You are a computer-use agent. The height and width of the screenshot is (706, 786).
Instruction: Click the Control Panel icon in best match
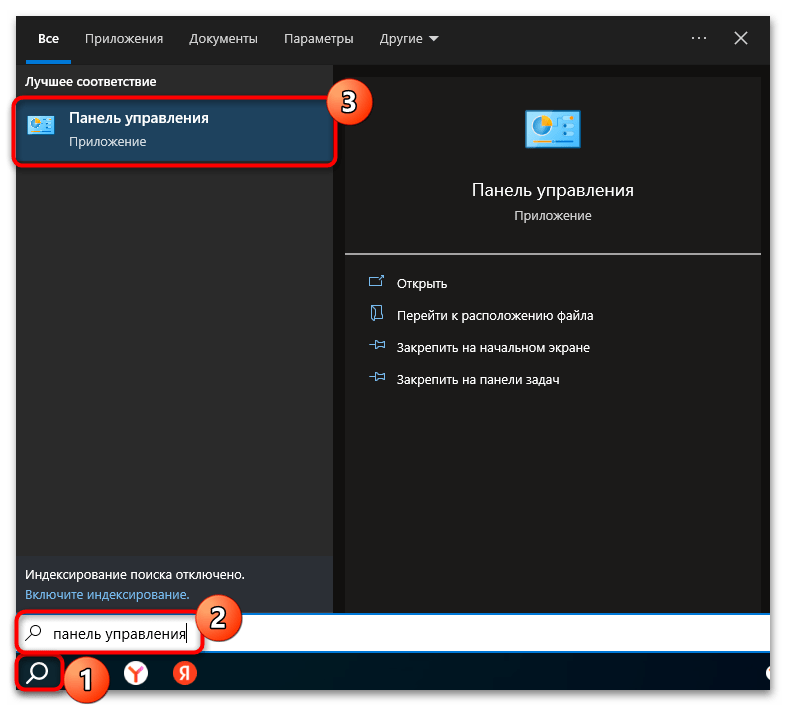[41, 125]
